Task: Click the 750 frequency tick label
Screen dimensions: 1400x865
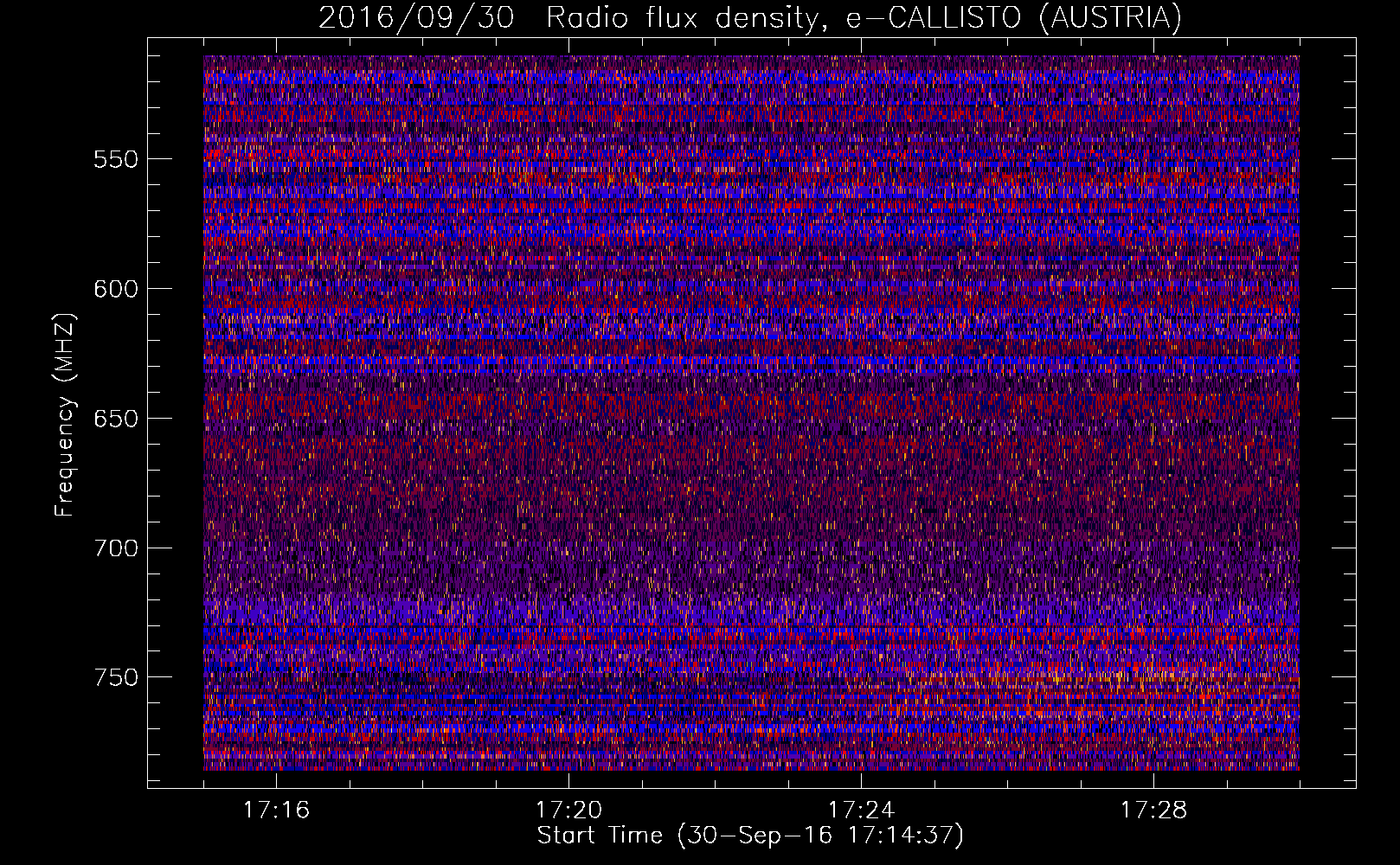Action: coord(116,677)
